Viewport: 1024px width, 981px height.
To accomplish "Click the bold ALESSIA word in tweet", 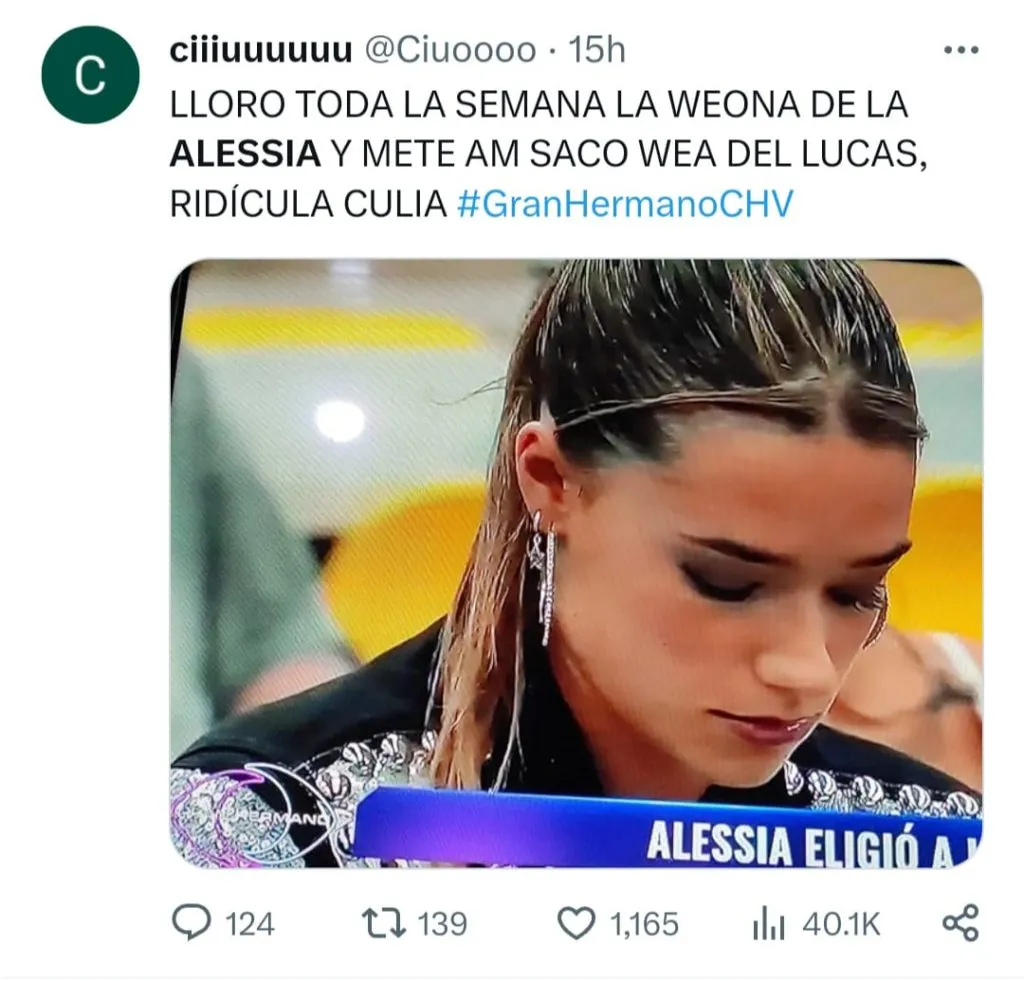I will coord(246,154).
